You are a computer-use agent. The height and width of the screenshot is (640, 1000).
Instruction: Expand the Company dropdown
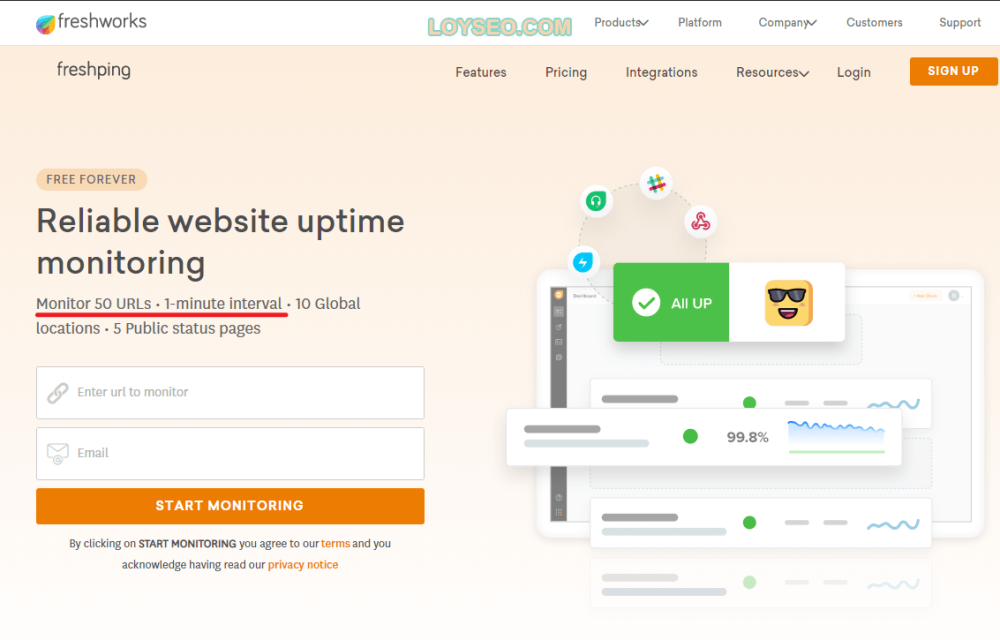click(x=787, y=22)
